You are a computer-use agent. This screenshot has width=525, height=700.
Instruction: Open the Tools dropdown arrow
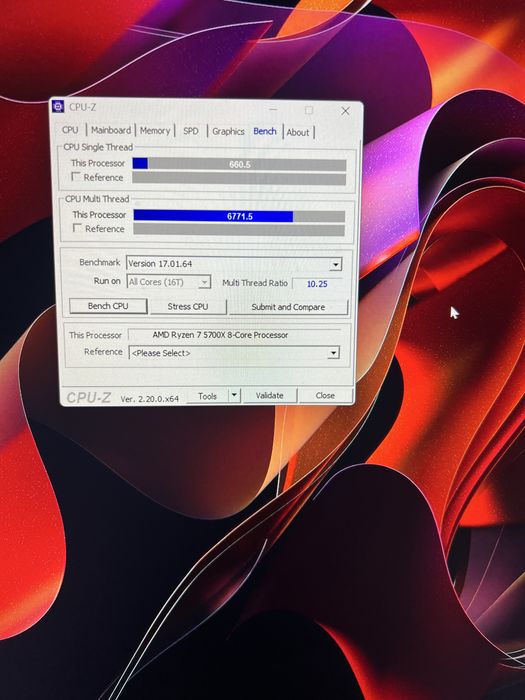coord(234,396)
